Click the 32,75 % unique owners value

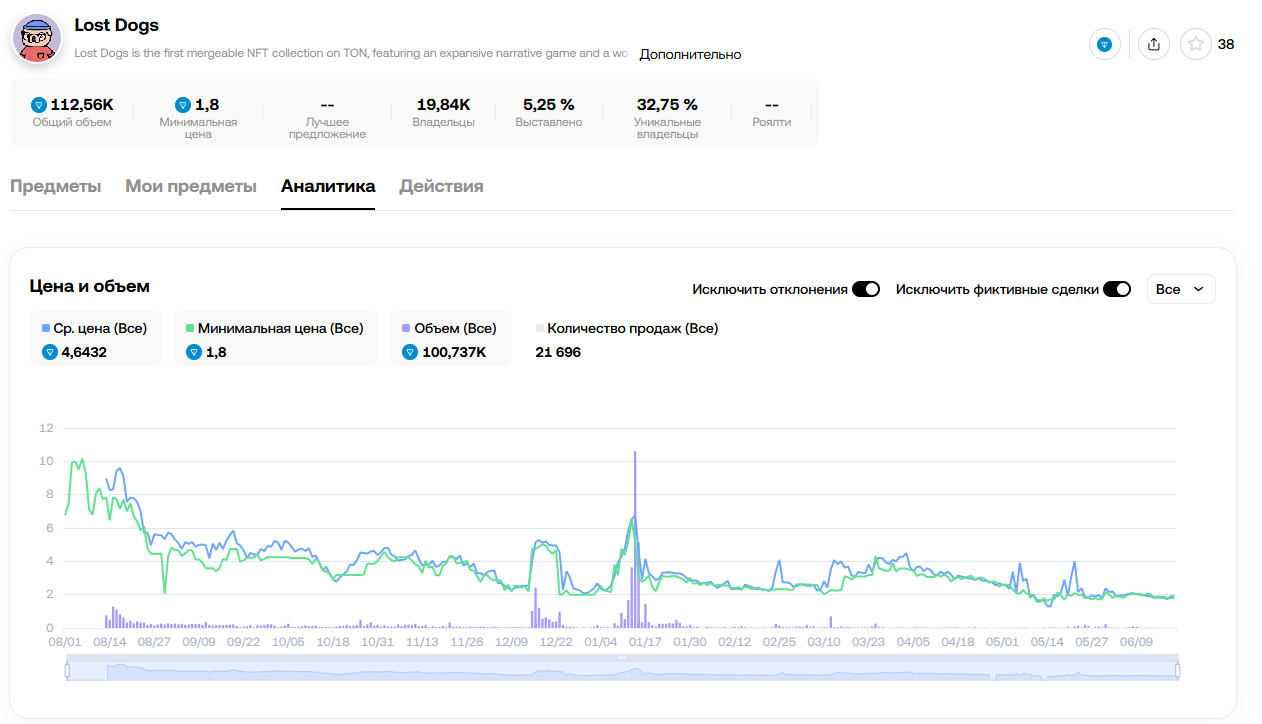[667, 104]
